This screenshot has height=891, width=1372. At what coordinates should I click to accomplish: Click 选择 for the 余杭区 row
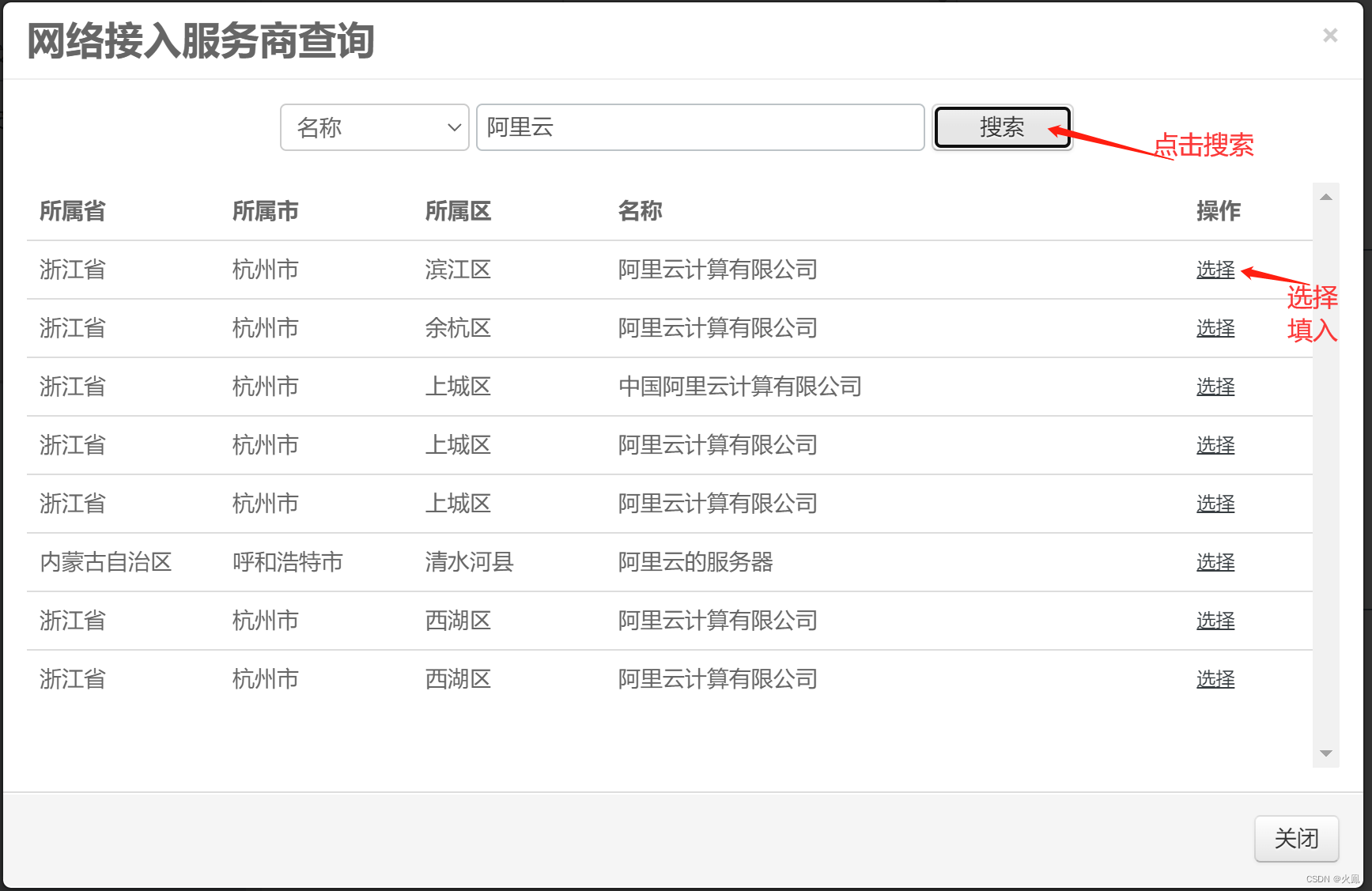[x=1215, y=328]
